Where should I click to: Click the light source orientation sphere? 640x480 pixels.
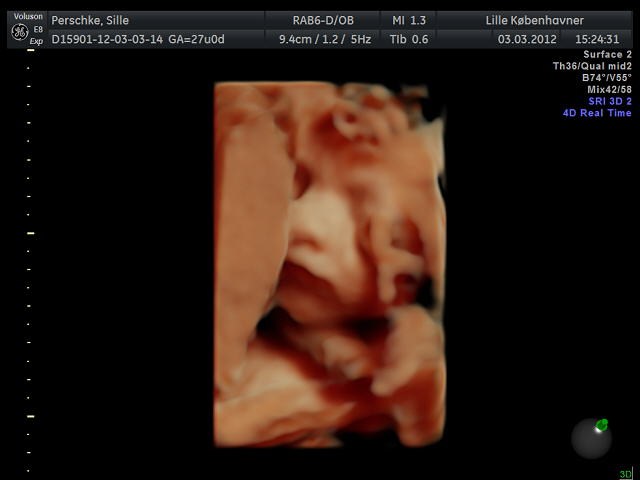click(590, 438)
